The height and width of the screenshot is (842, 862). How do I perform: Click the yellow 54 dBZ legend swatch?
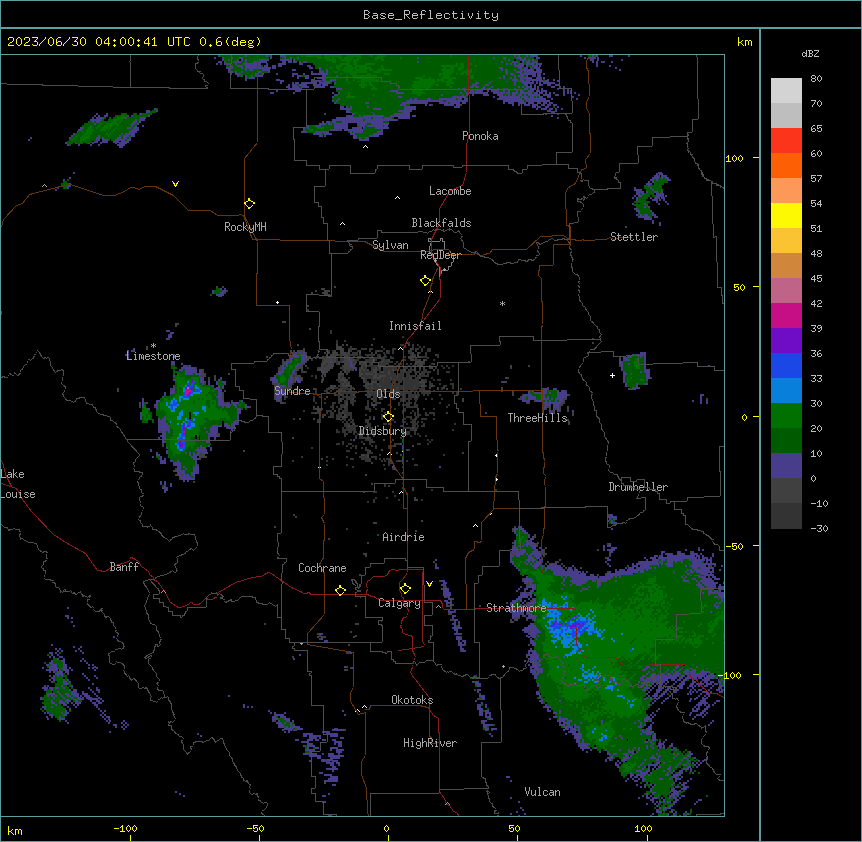pos(786,215)
